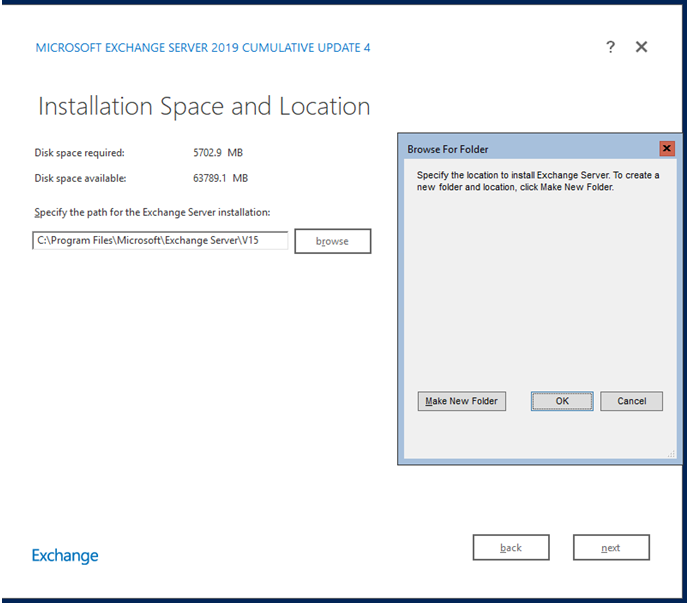Image resolution: width=689 pixels, height=605 pixels.
Task: Click the Installation Space and Location heading
Action: pos(204,106)
